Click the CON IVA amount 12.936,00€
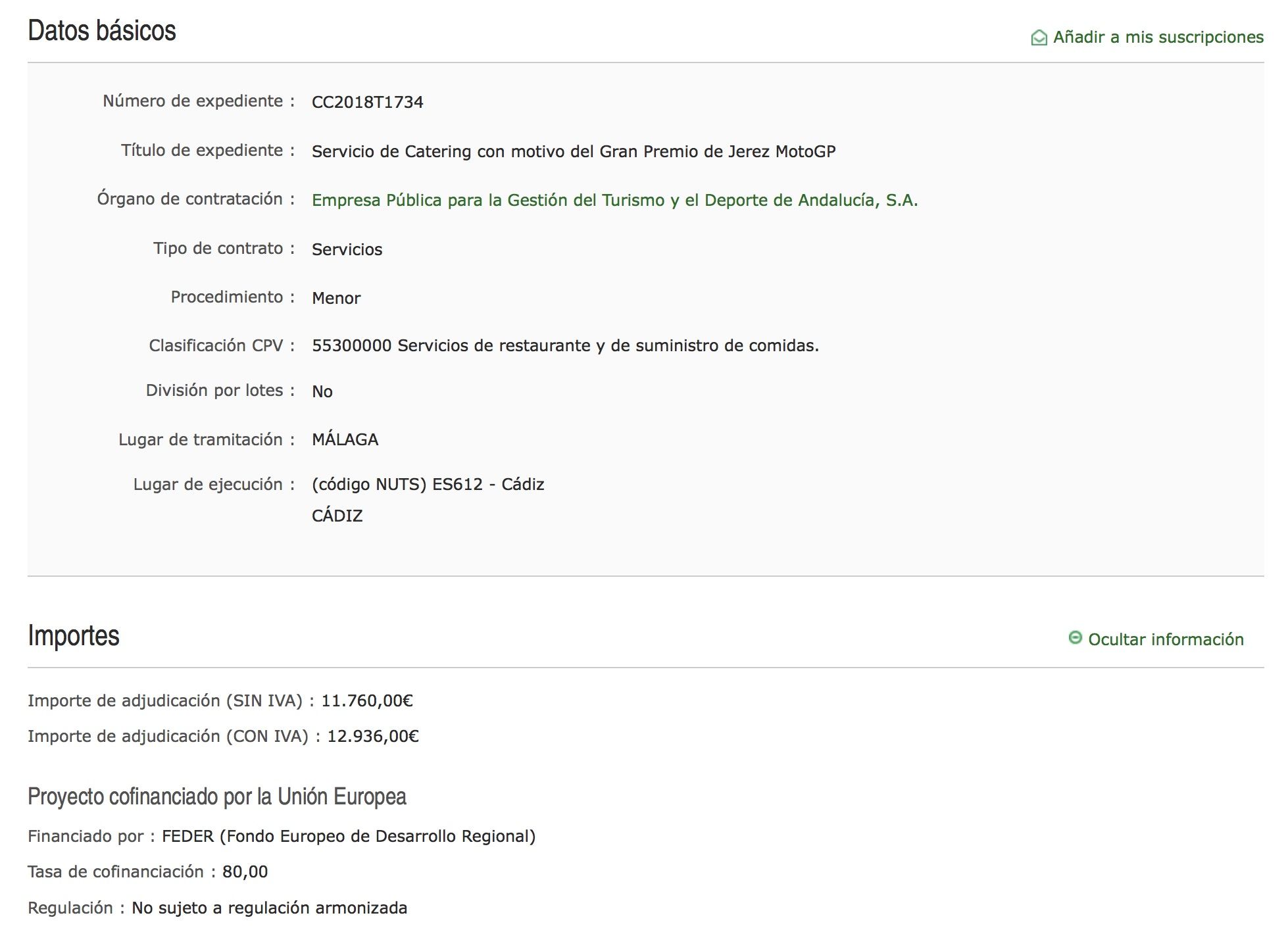Image resolution: width=1288 pixels, height=930 pixels. pos(372,736)
